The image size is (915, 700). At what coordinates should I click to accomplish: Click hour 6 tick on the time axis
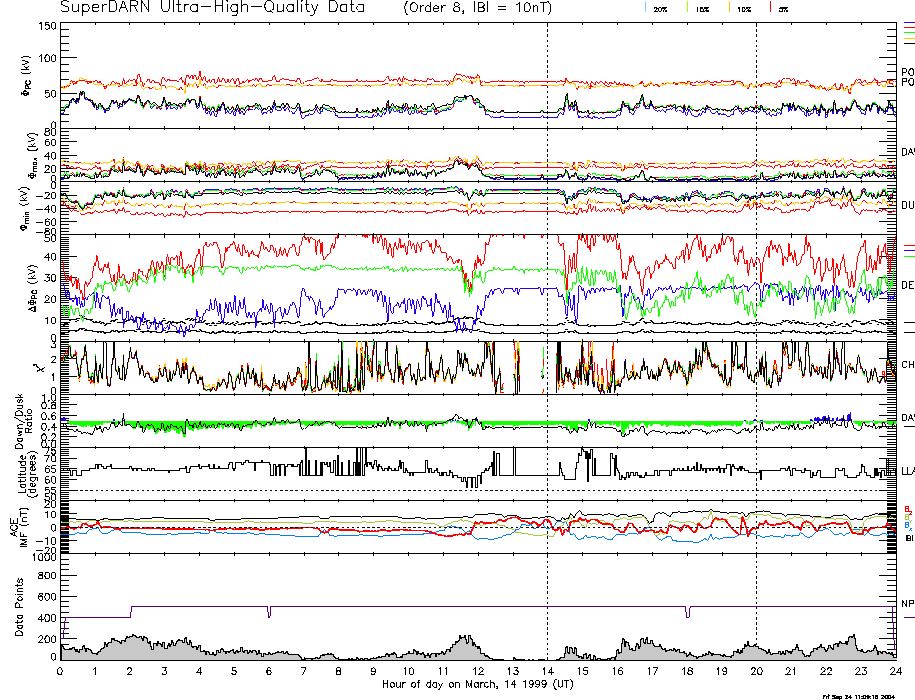(269, 671)
